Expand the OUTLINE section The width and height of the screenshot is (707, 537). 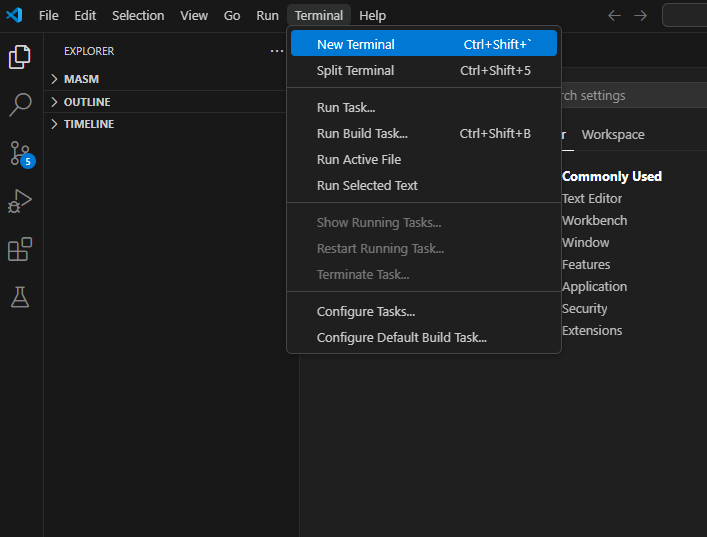click(x=165, y=102)
